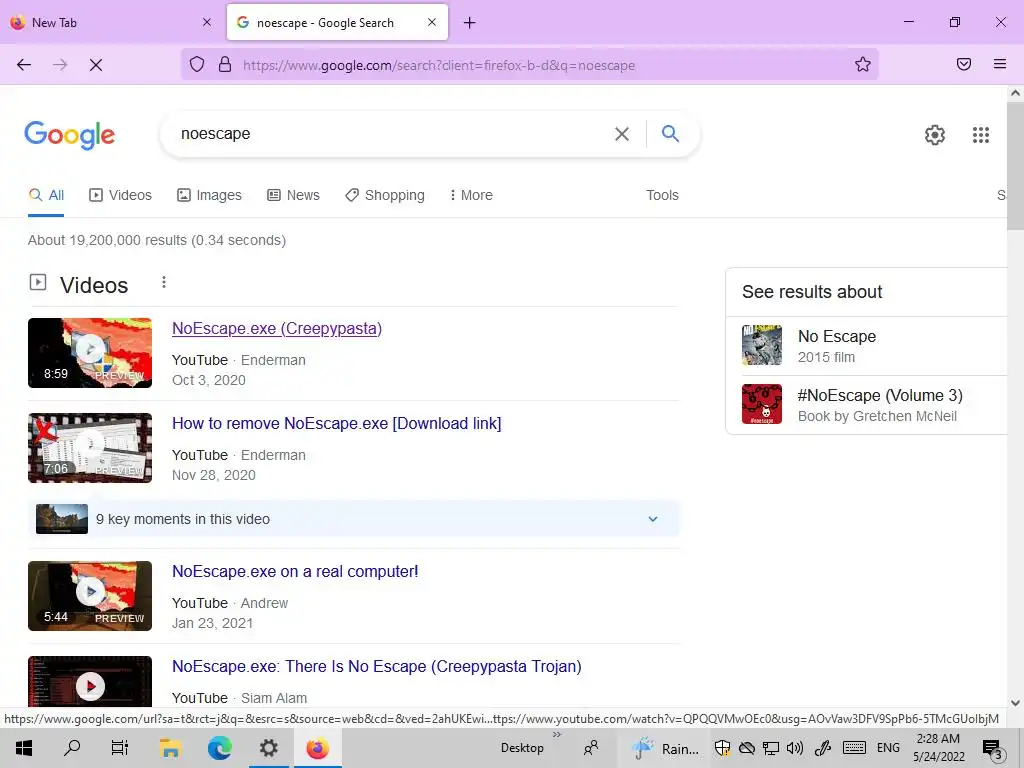Screen dimensions: 1024x768
Task: Switch to the New Tab browser tab
Action: click(x=111, y=22)
